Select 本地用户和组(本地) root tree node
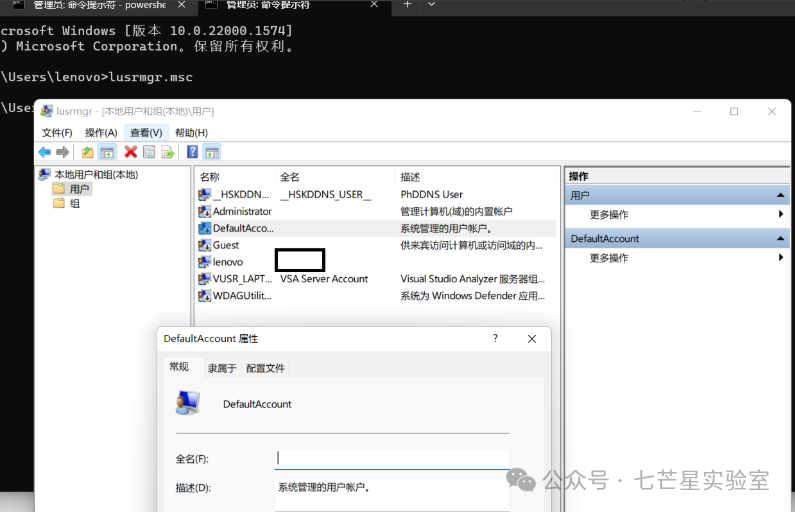The image size is (795, 512). (96, 174)
